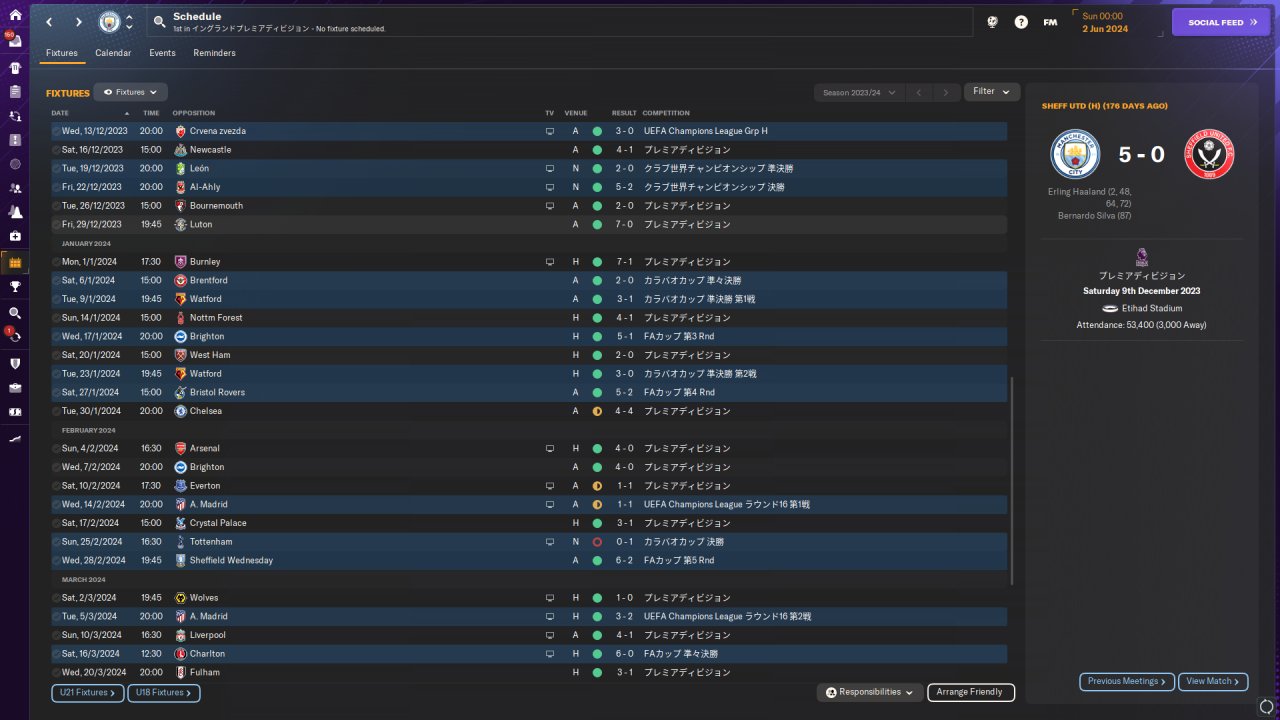The width and height of the screenshot is (1280, 720).
Task: Go forward with the right navigation arrow
Action: pyautogui.click(x=78, y=22)
